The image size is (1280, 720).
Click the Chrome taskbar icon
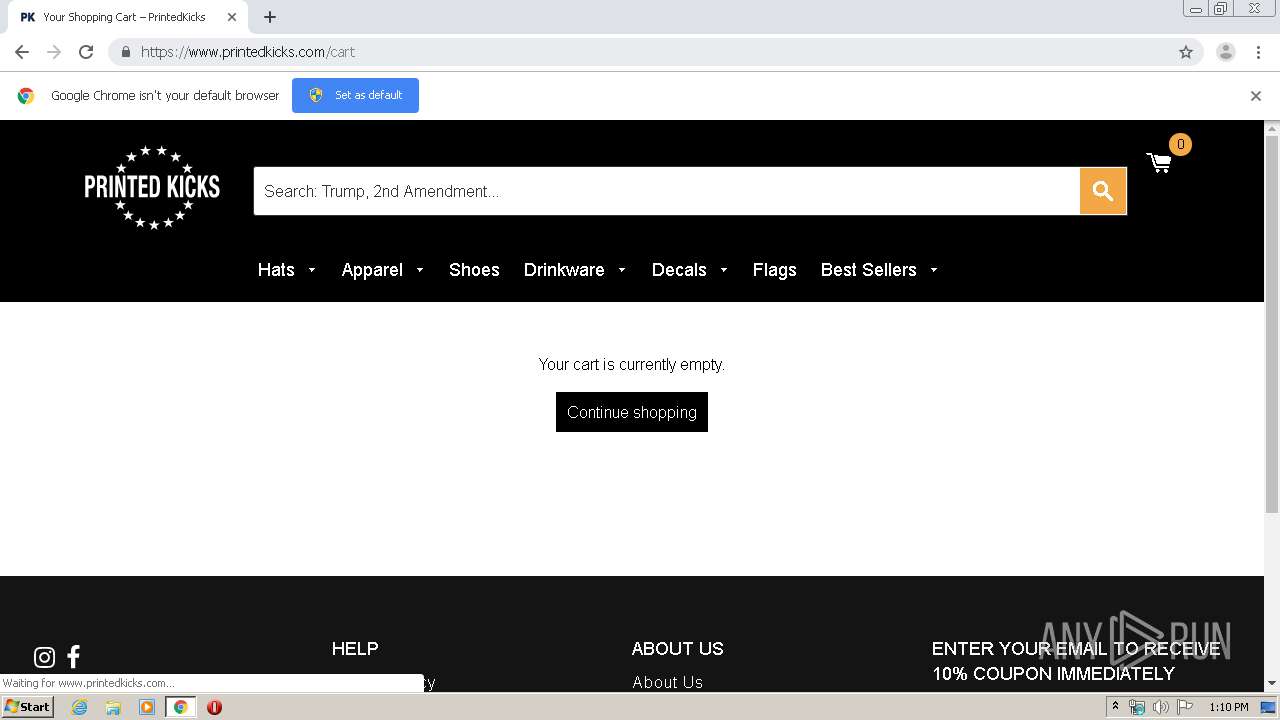tap(180, 707)
